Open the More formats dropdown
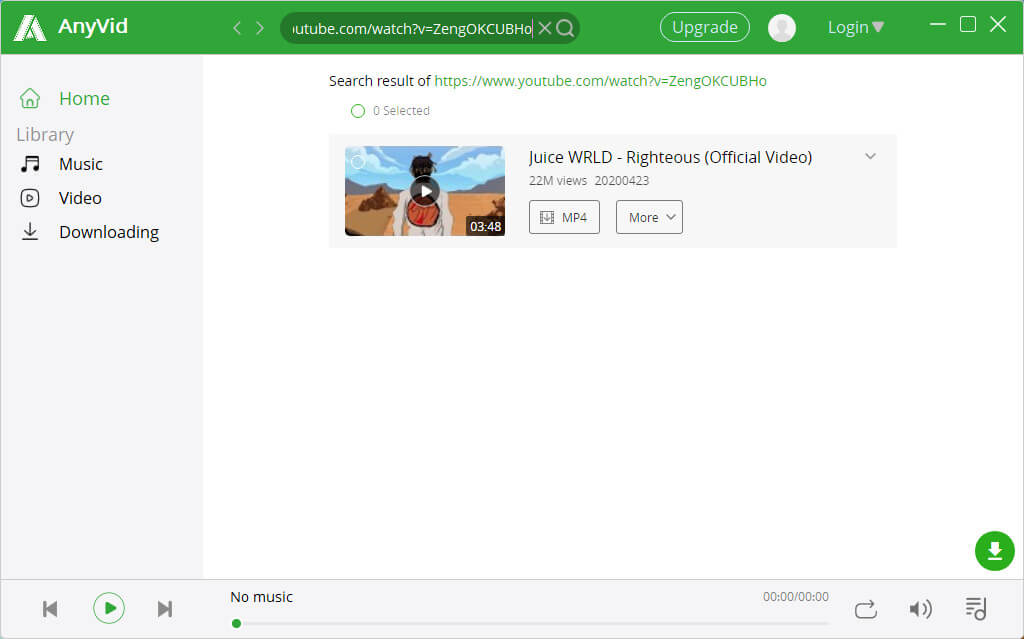Image resolution: width=1024 pixels, height=639 pixels. [649, 217]
